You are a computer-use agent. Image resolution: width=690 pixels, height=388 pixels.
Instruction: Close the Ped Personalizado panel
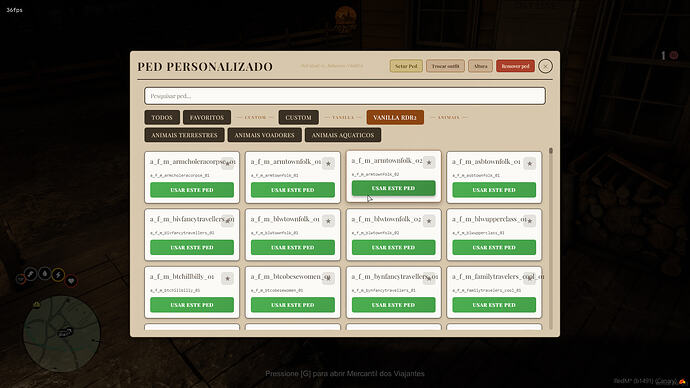545,66
